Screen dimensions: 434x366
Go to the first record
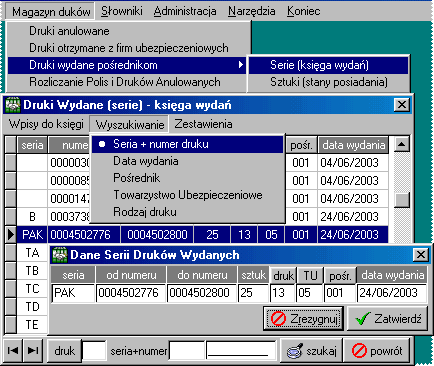[x=13, y=351]
